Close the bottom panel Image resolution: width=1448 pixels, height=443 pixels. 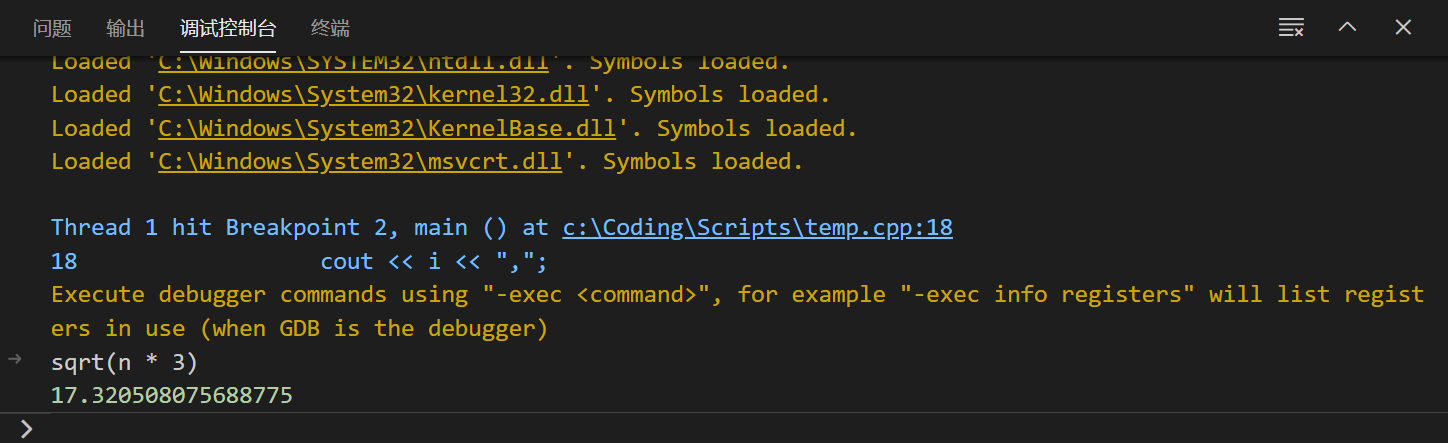[1403, 28]
